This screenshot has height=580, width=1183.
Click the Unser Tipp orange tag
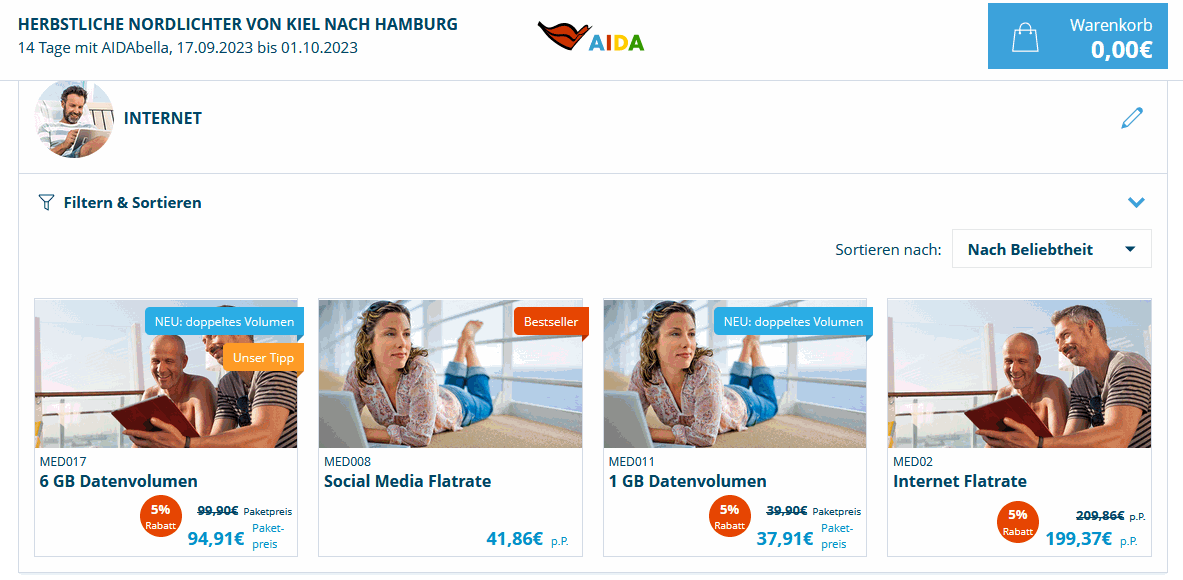point(263,358)
